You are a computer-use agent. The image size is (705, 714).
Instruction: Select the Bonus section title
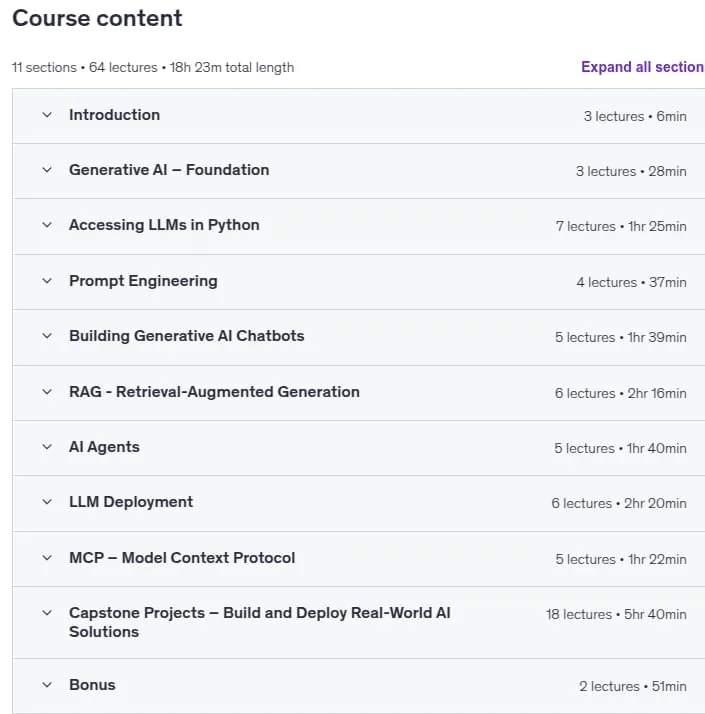pyautogui.click(x=92, y=685)
